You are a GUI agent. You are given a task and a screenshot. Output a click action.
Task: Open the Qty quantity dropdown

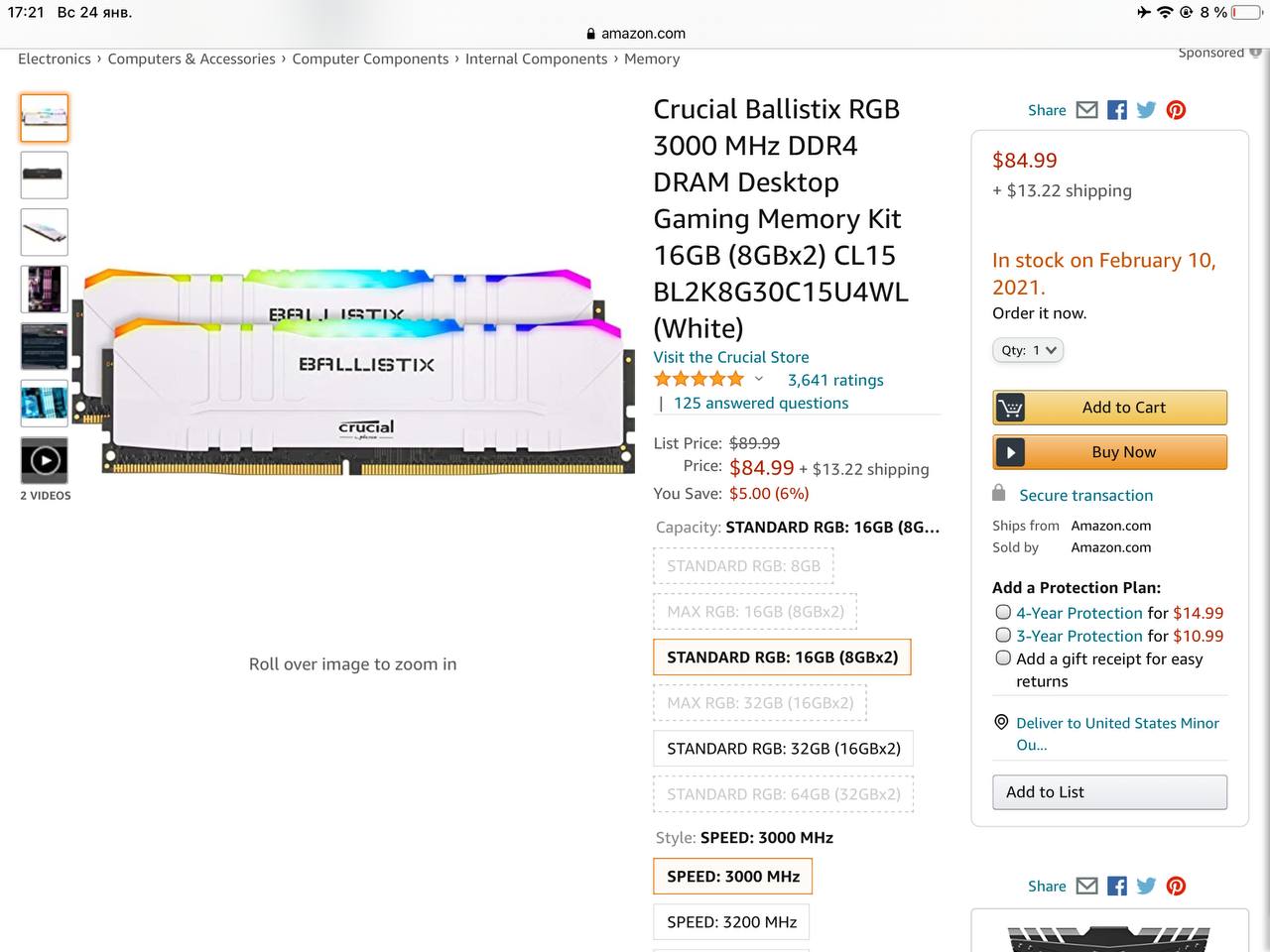1028,350
